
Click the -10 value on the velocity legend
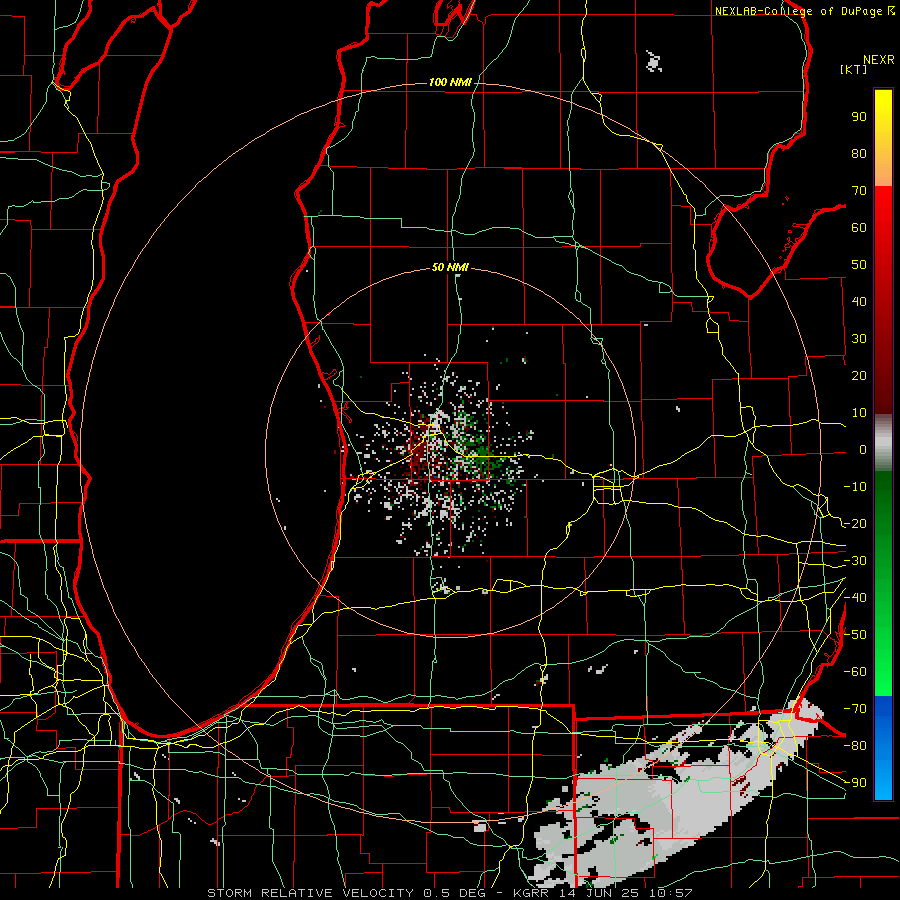[x=855, y=487]
